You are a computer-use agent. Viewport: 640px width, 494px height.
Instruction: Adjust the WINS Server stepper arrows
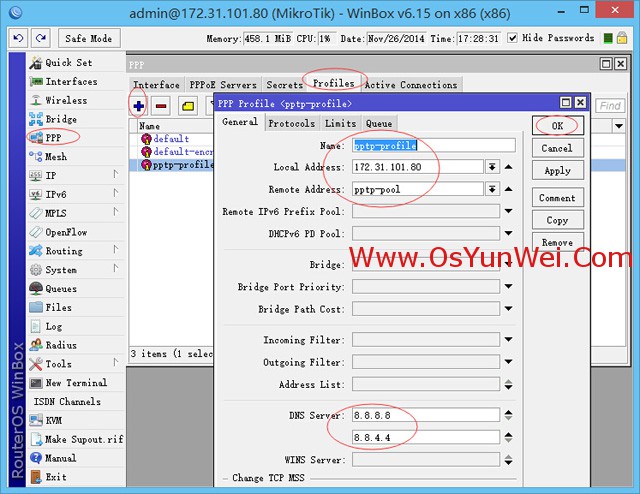coord(509,460)
